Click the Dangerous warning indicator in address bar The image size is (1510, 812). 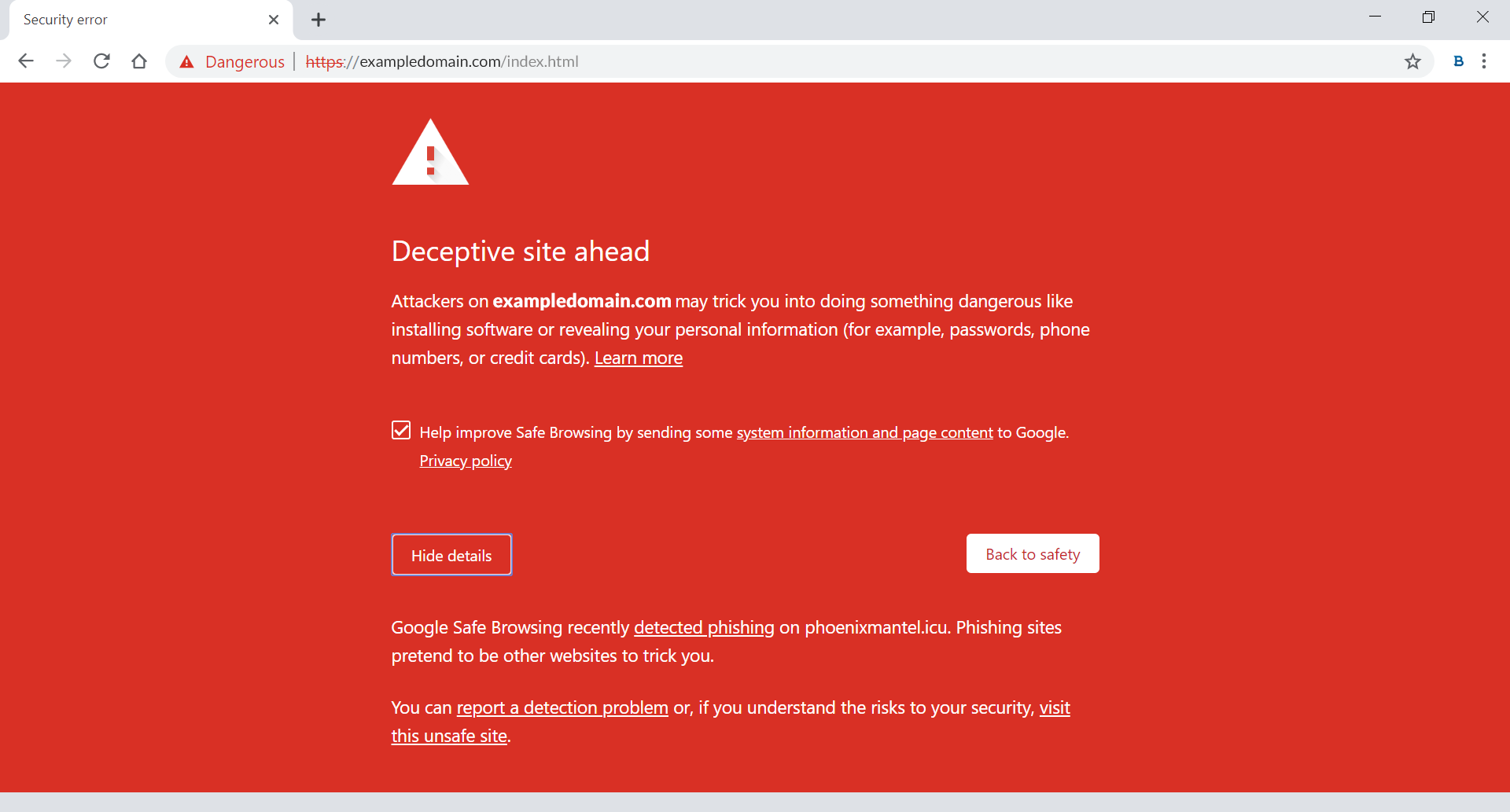[x=231, y=61]
